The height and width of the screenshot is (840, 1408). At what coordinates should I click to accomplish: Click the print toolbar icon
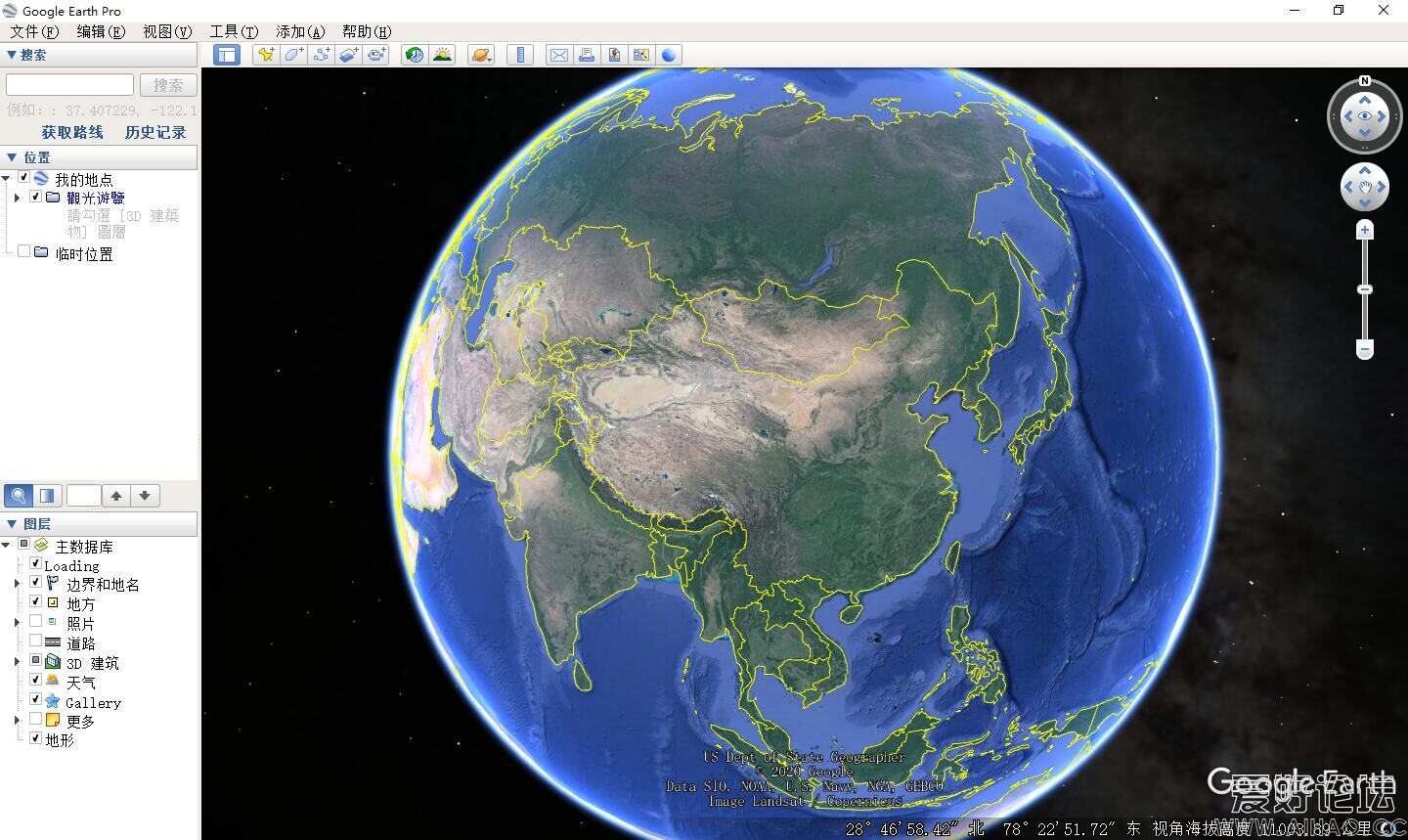[587, 55]
